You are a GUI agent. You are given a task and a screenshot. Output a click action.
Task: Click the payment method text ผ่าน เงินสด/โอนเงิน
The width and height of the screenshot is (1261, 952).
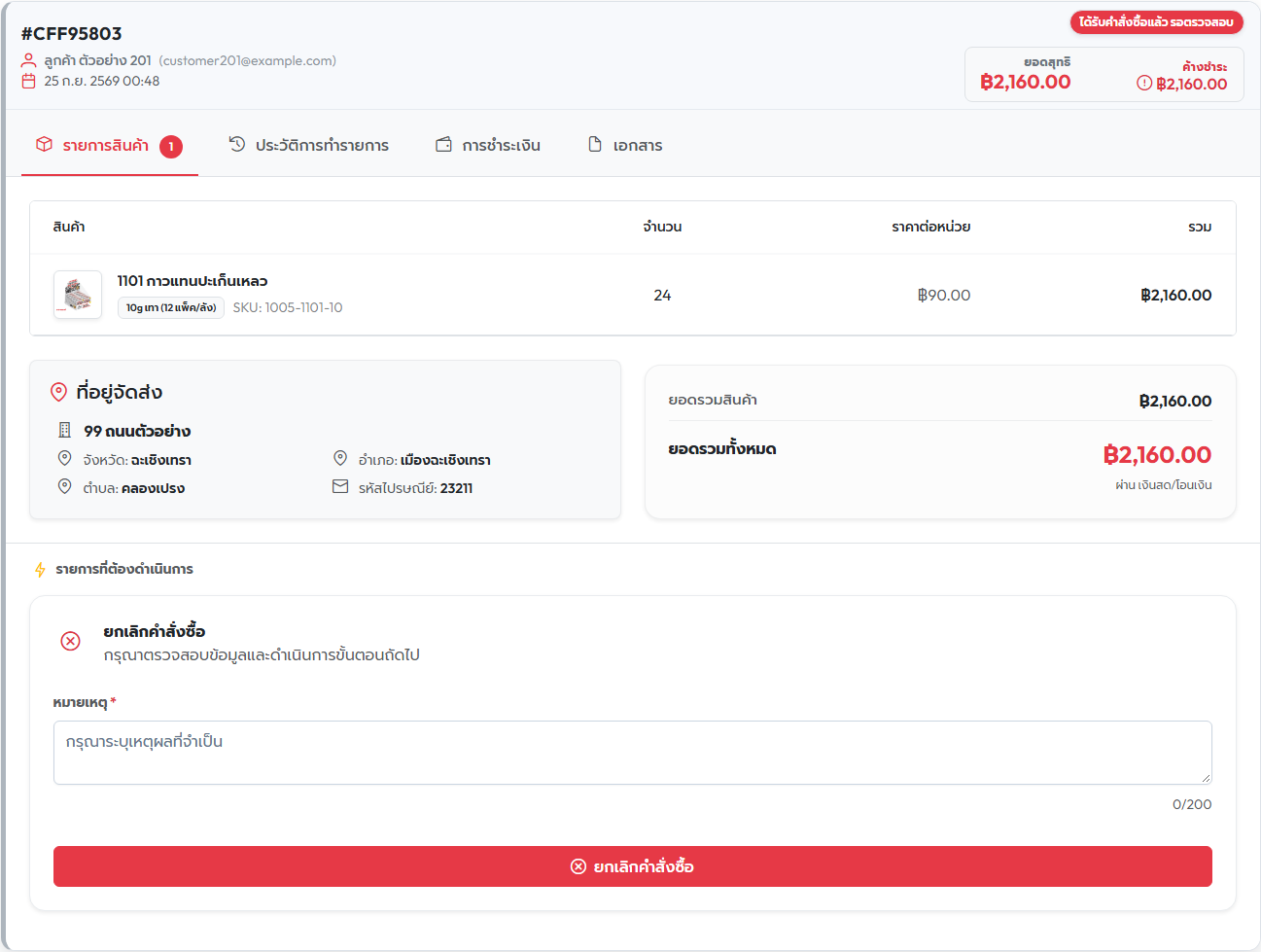[x=1164, y=485]
